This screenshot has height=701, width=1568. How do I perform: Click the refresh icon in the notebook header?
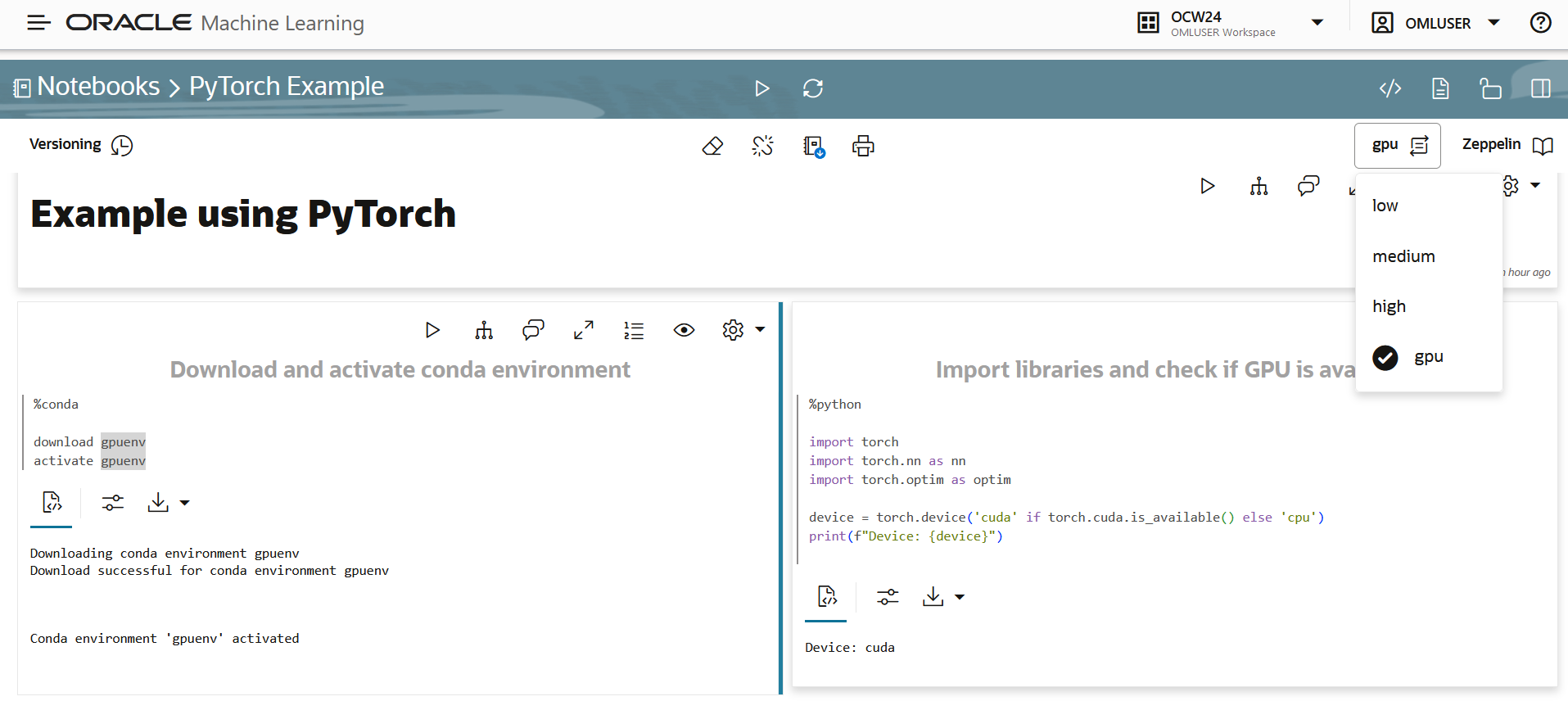coord(812,88)
